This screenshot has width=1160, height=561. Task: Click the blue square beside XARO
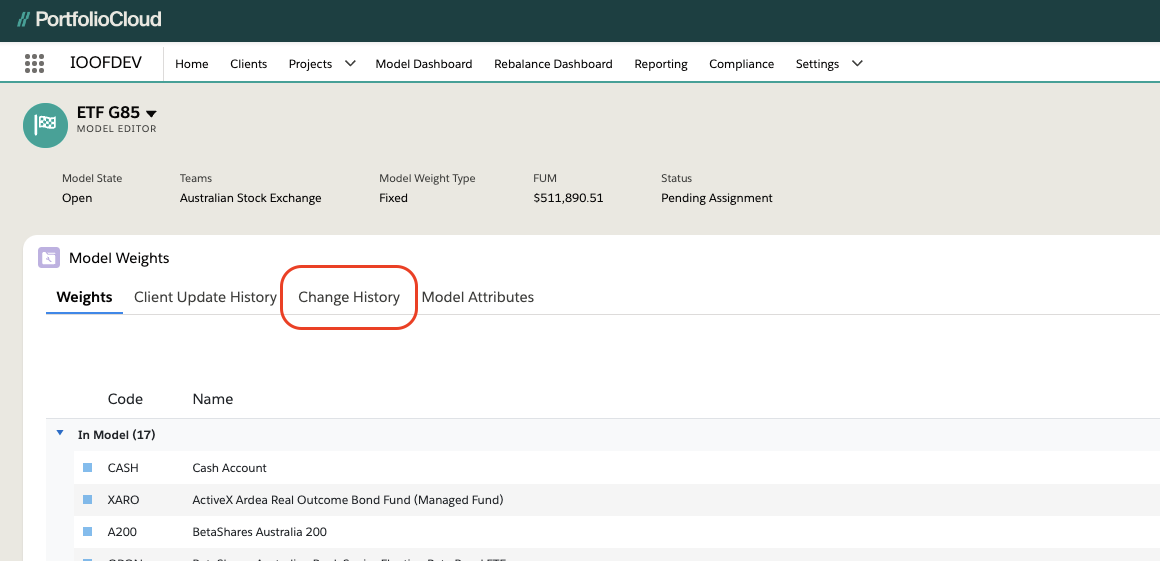coord(87,500)
